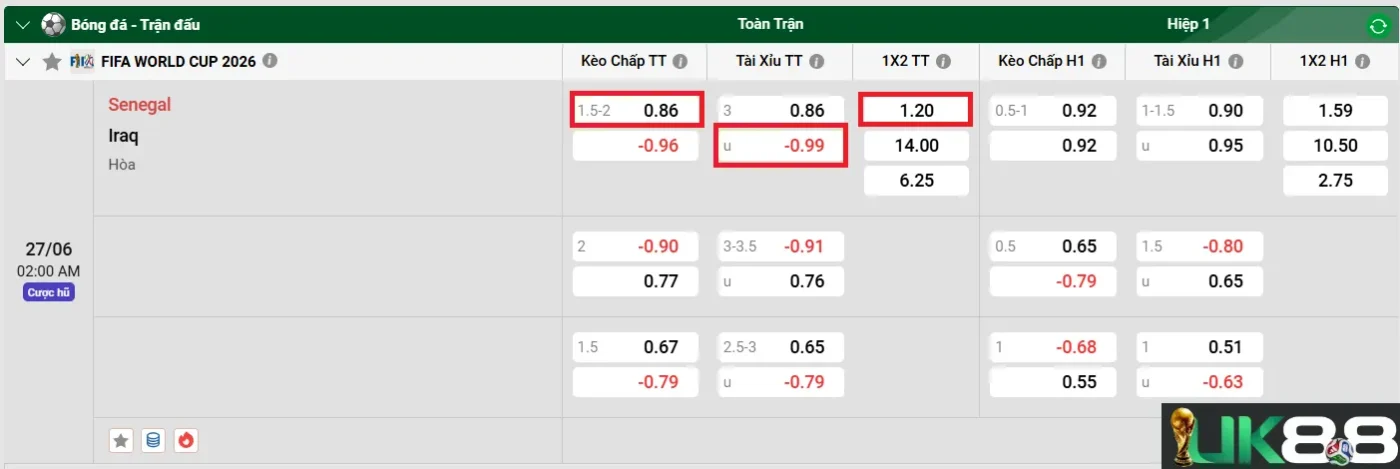Select the Toàn Trận header tab

[770, 24]
